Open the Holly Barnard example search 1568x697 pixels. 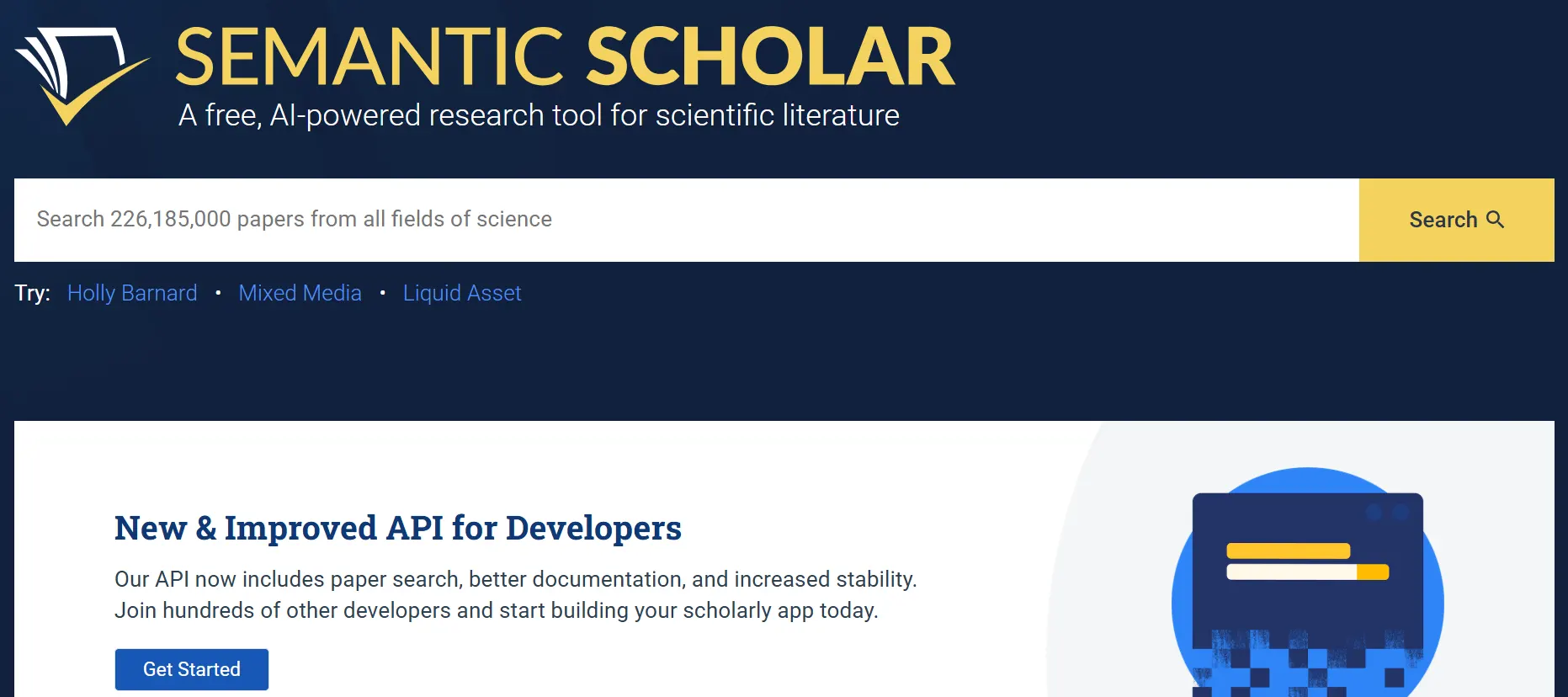coord(132,293)
